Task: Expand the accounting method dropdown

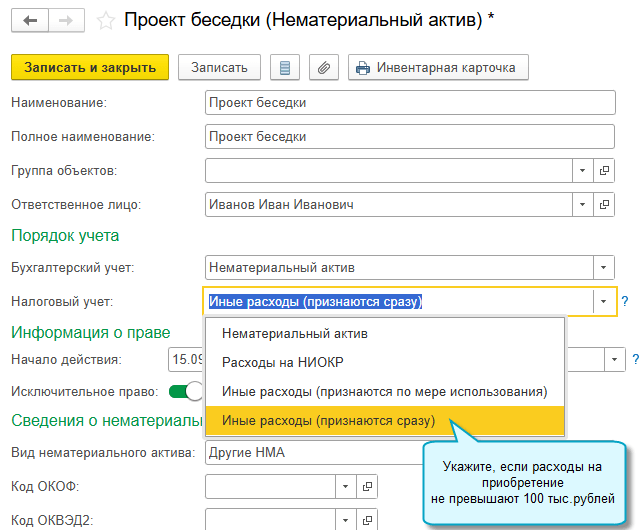Action: [x=602, y=268]
